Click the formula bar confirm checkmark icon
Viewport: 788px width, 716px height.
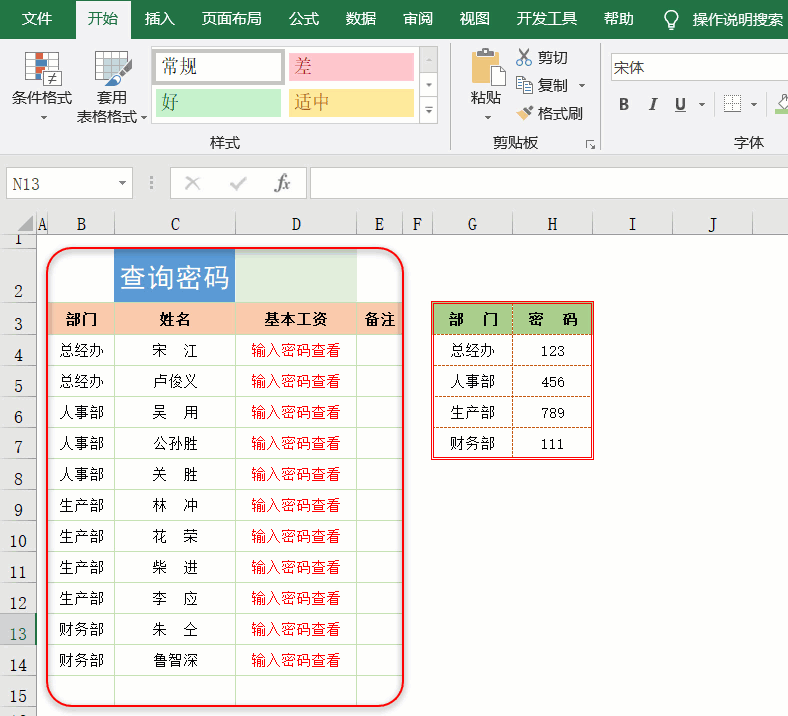(x=238, y=183)
